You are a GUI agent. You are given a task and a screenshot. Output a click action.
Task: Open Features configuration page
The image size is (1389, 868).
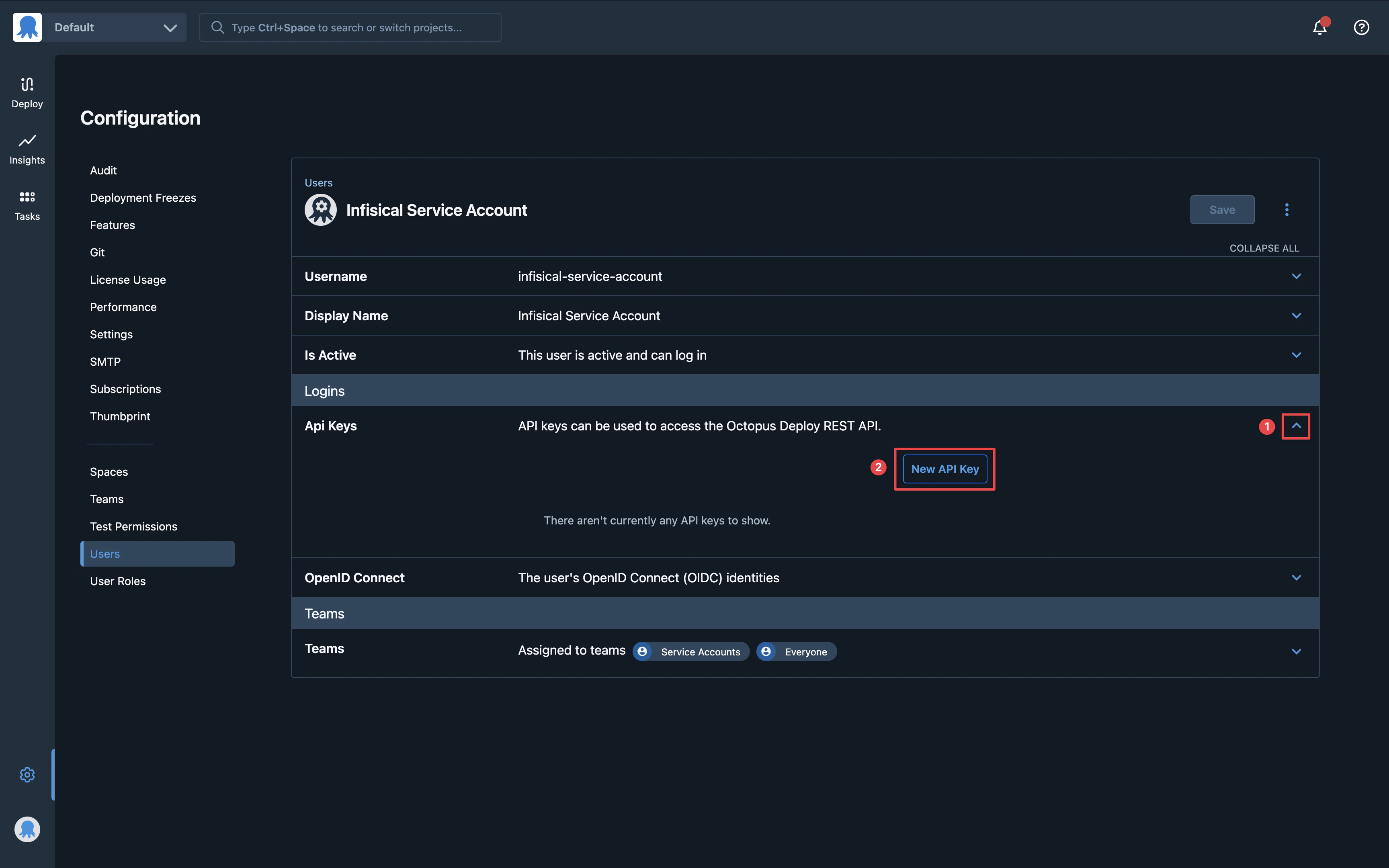click(113, 225)
